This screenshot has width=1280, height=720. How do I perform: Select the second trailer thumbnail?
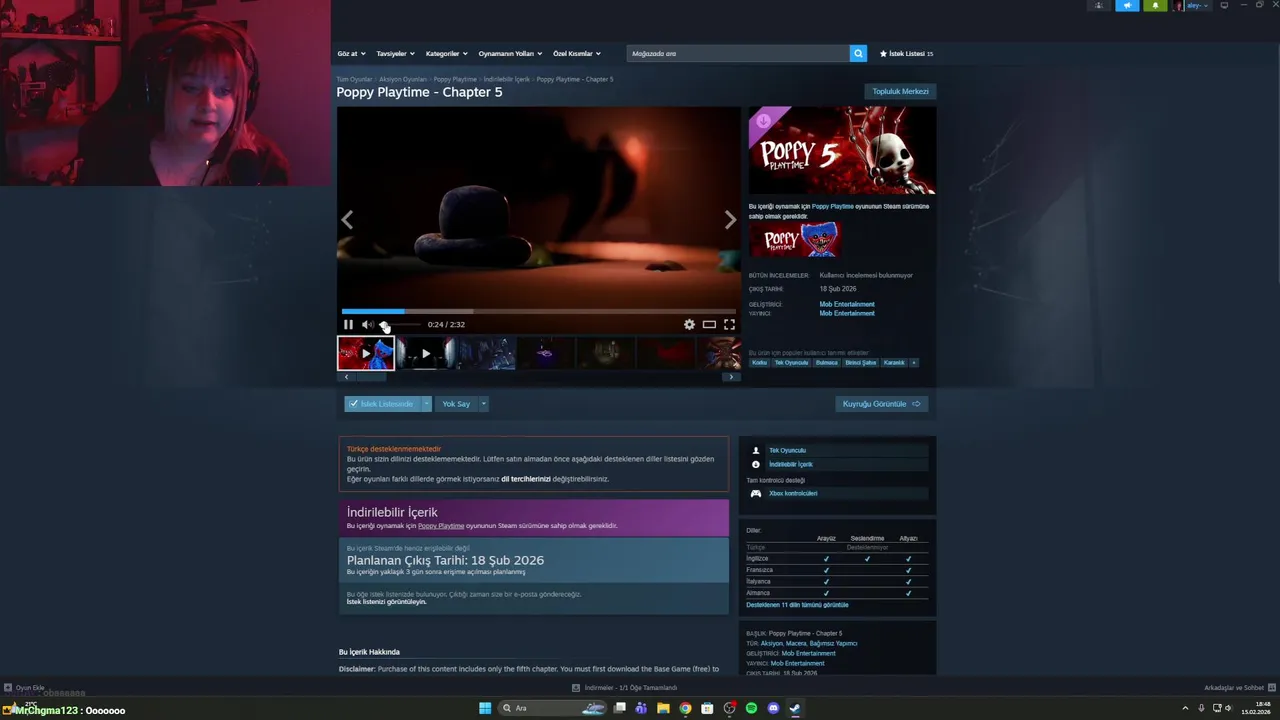425,353
